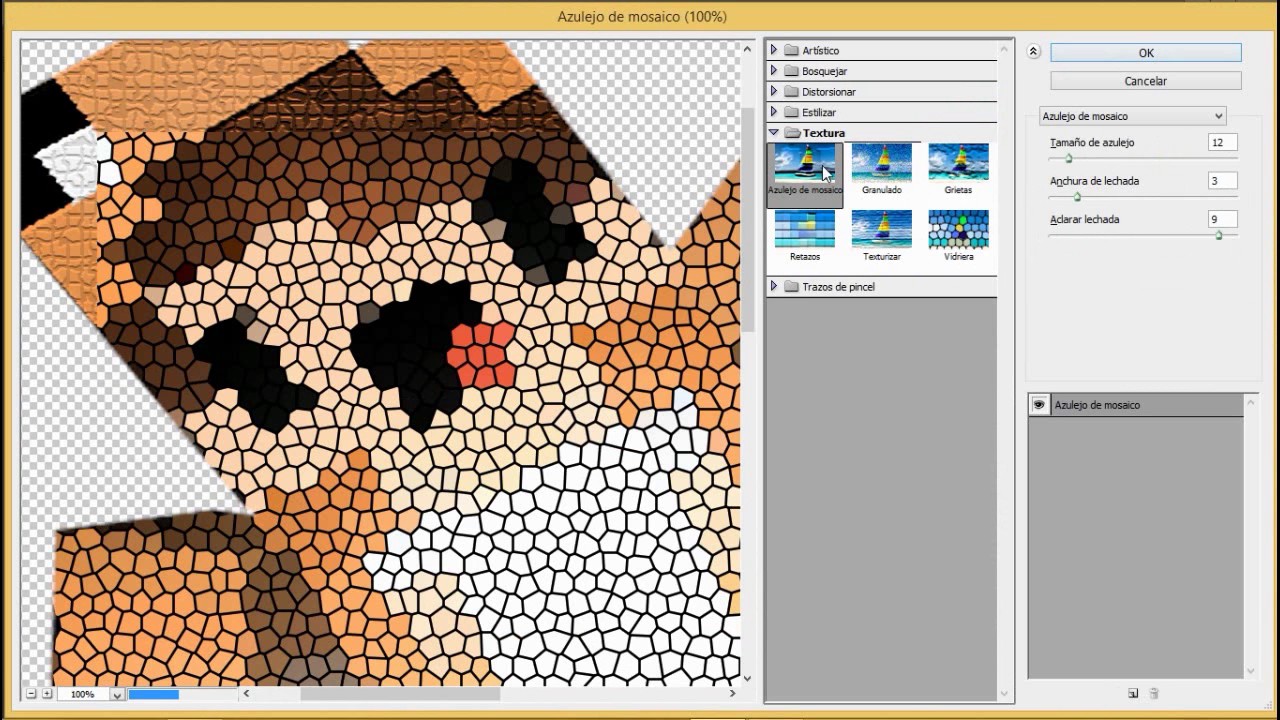
Task: Click the Tamaño de azulejo value field
Action: click(x=1222, y=143)
